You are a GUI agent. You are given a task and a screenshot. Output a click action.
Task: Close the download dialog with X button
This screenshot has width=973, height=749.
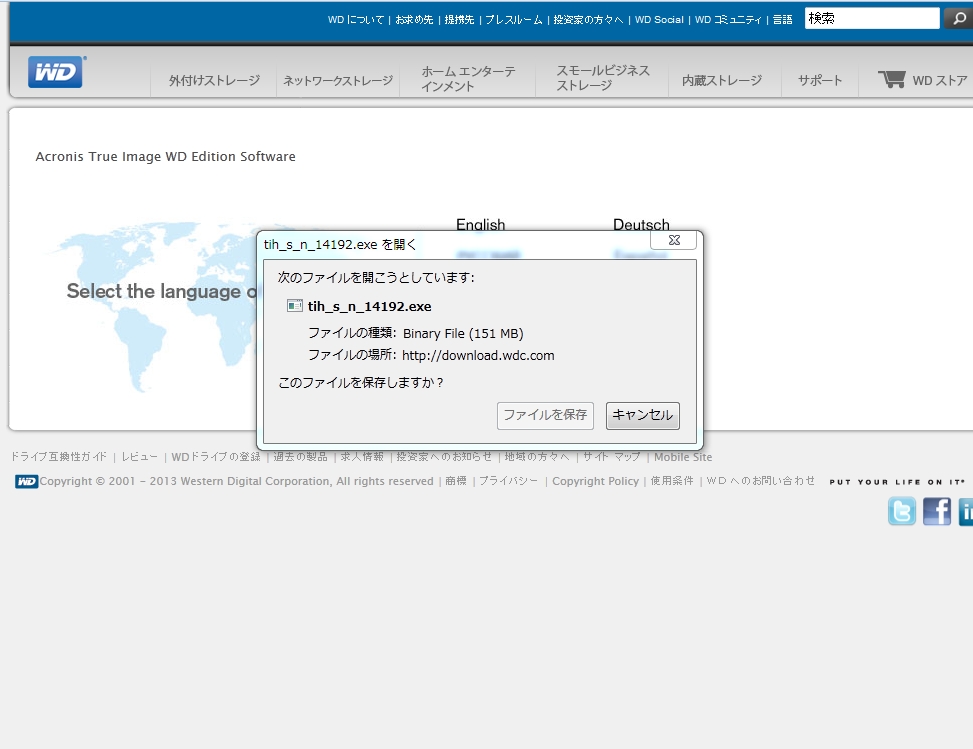[x=673, y=240]
